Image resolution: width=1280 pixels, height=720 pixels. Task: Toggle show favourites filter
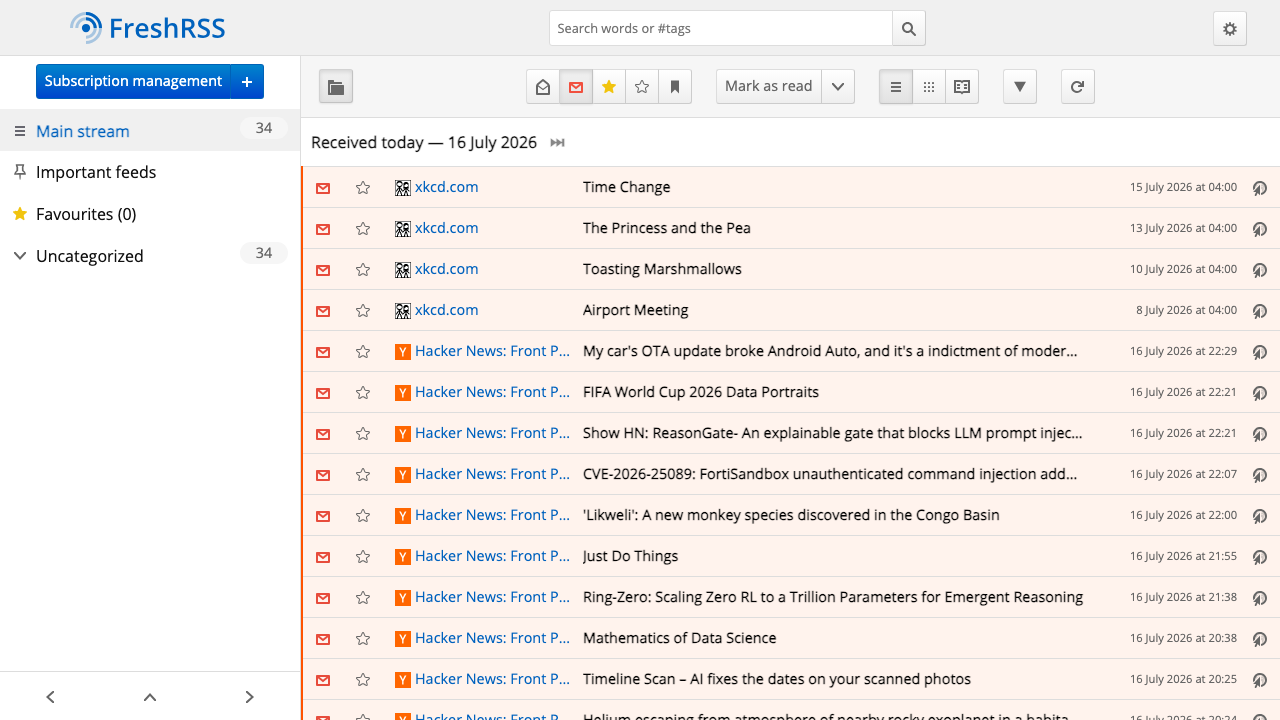(609, 87)
